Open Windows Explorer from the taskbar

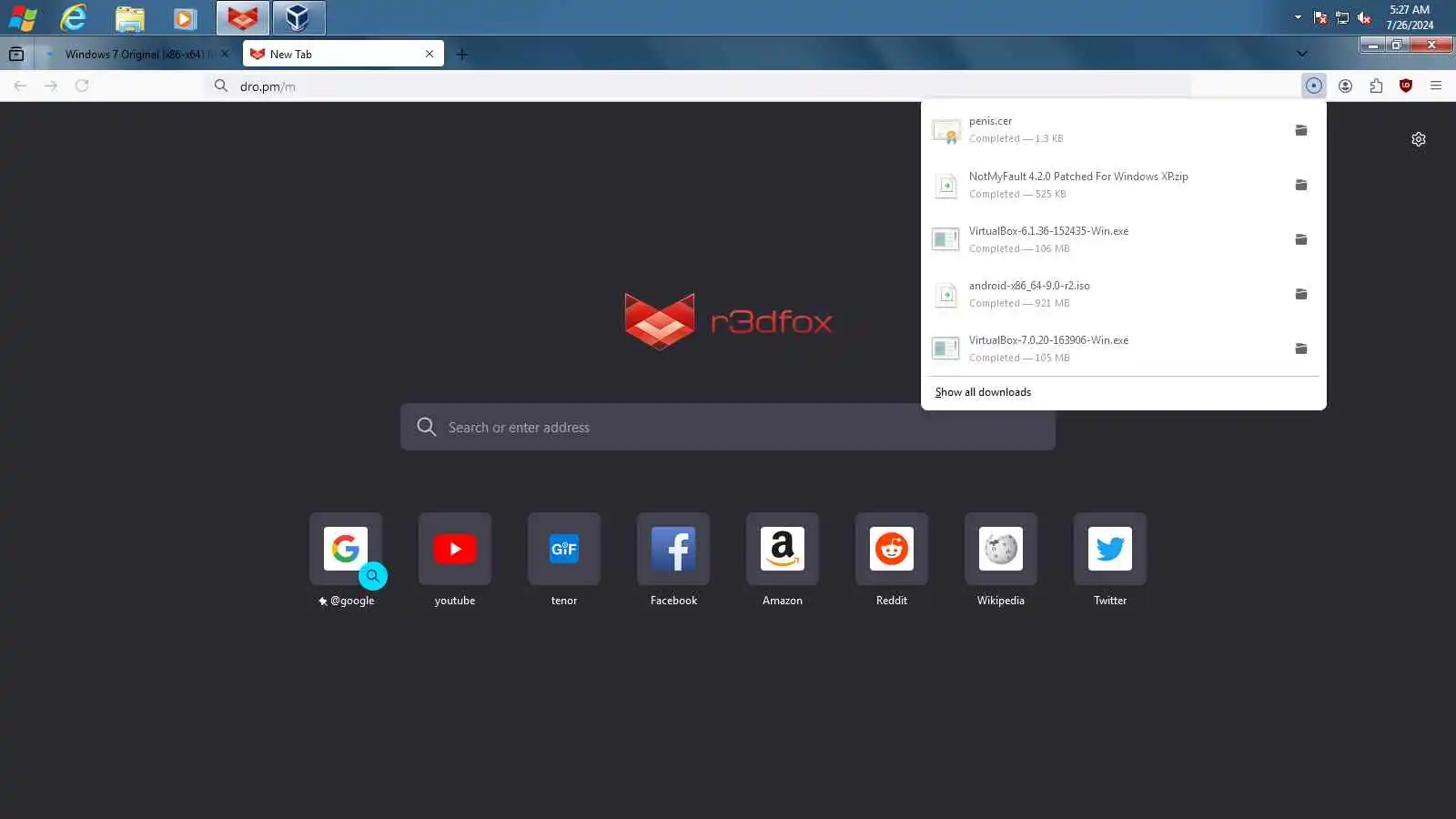[130, 17]
